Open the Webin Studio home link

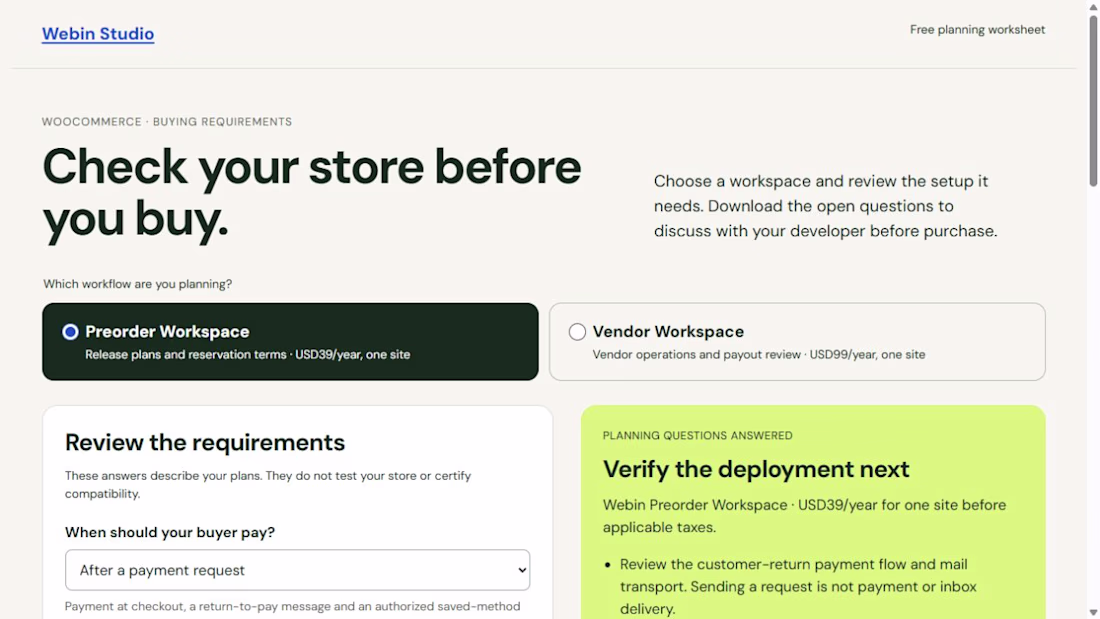98,34
